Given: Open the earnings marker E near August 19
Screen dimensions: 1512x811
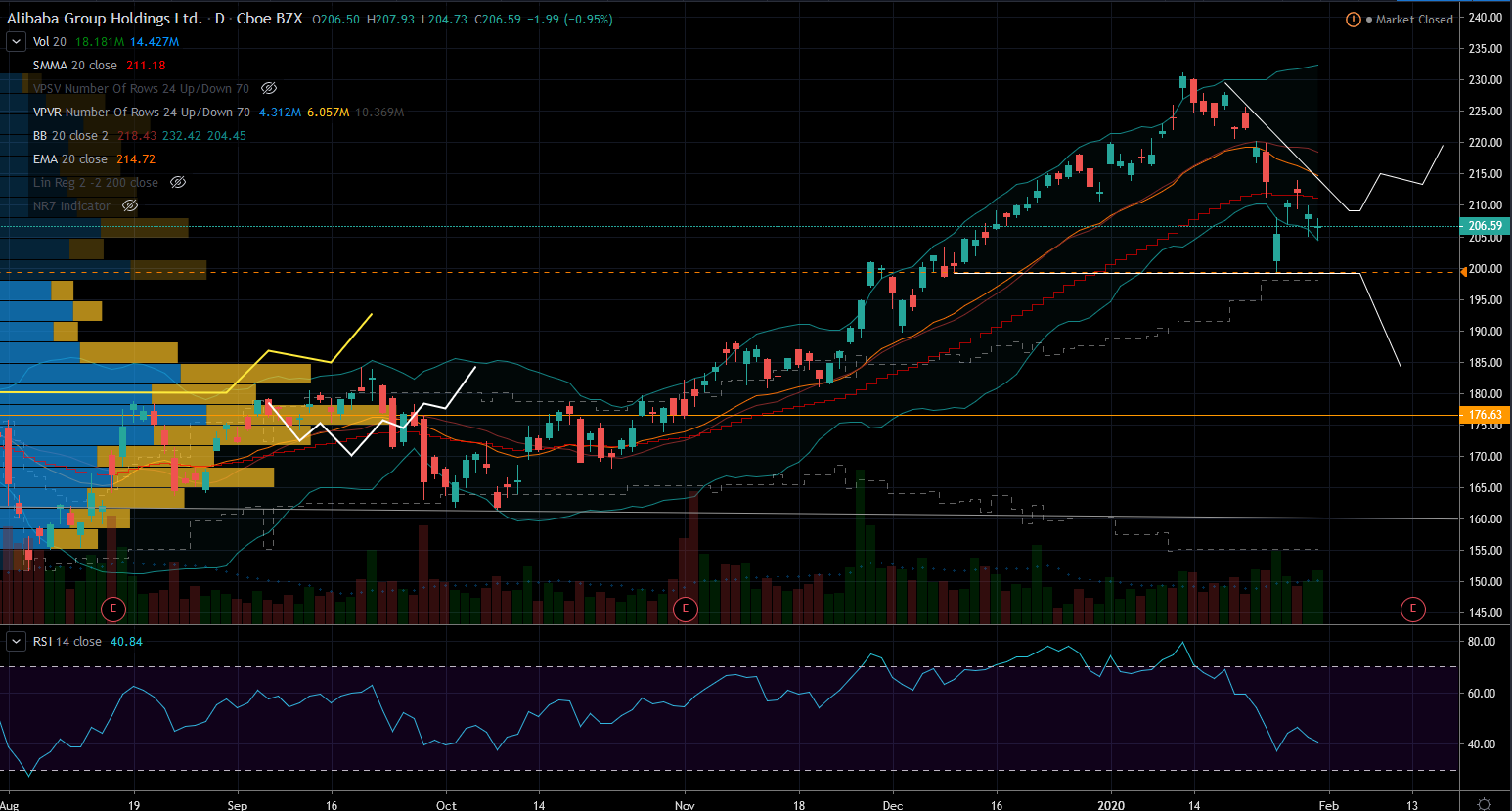Looking at the screenshot, I should (x=113, y=609).
